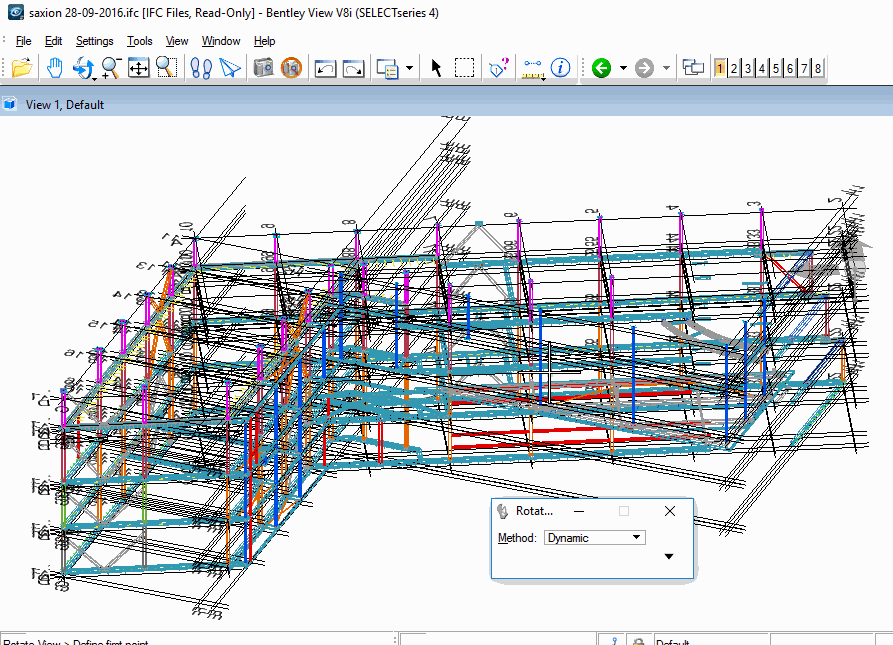This screenshot has height=645, width=893.
Task: Open the File menu
Action: point(23,41)
